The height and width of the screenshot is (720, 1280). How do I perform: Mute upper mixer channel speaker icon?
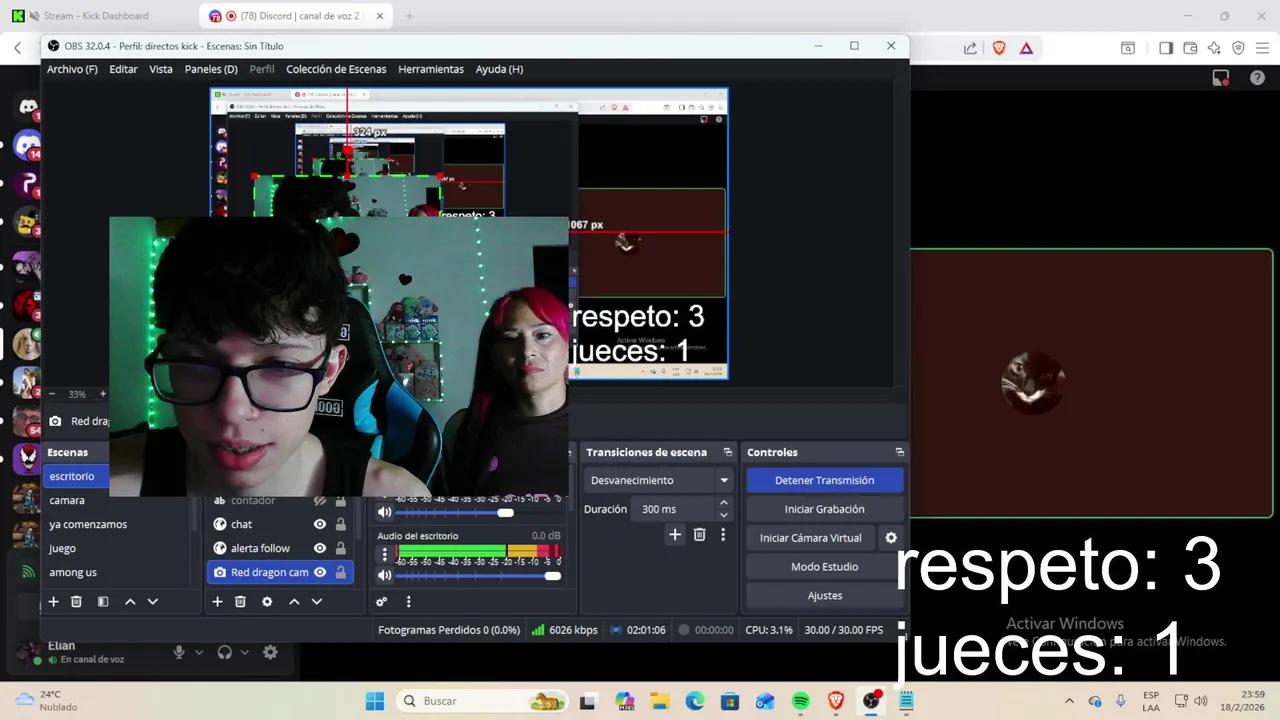coord(385,512)
